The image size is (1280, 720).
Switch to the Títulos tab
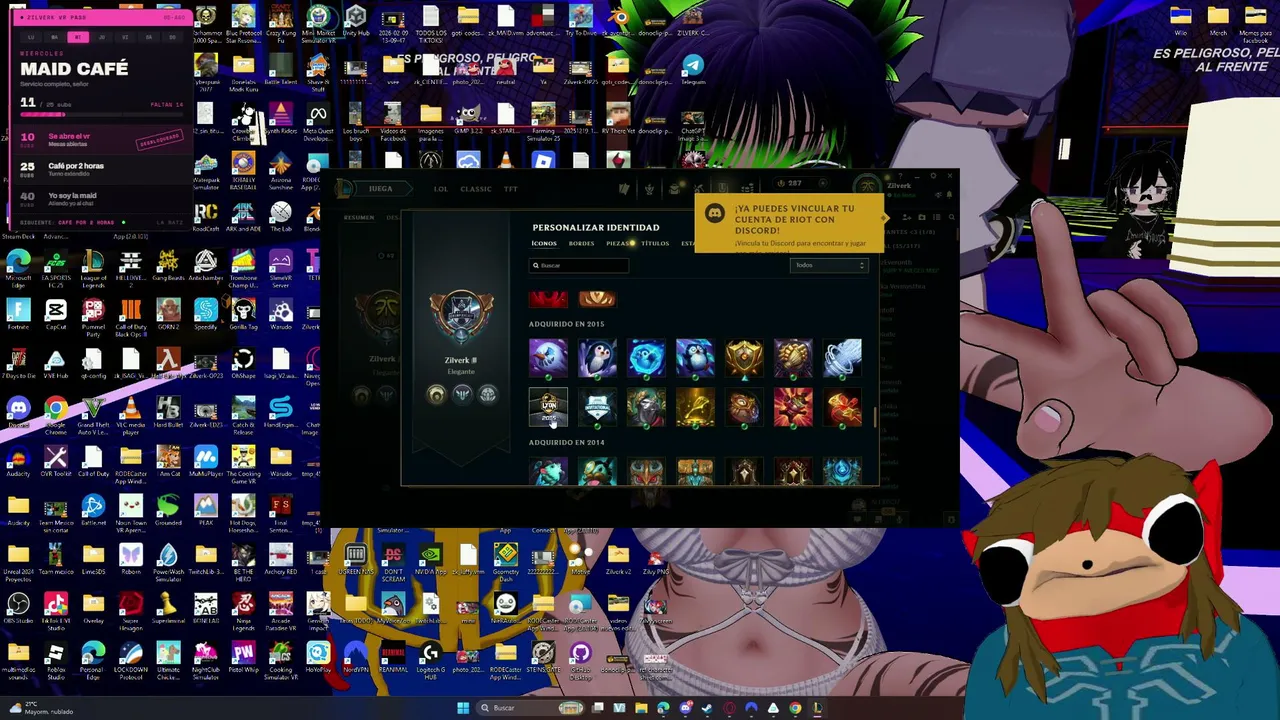pyautogui.click(x=655, y=243)
